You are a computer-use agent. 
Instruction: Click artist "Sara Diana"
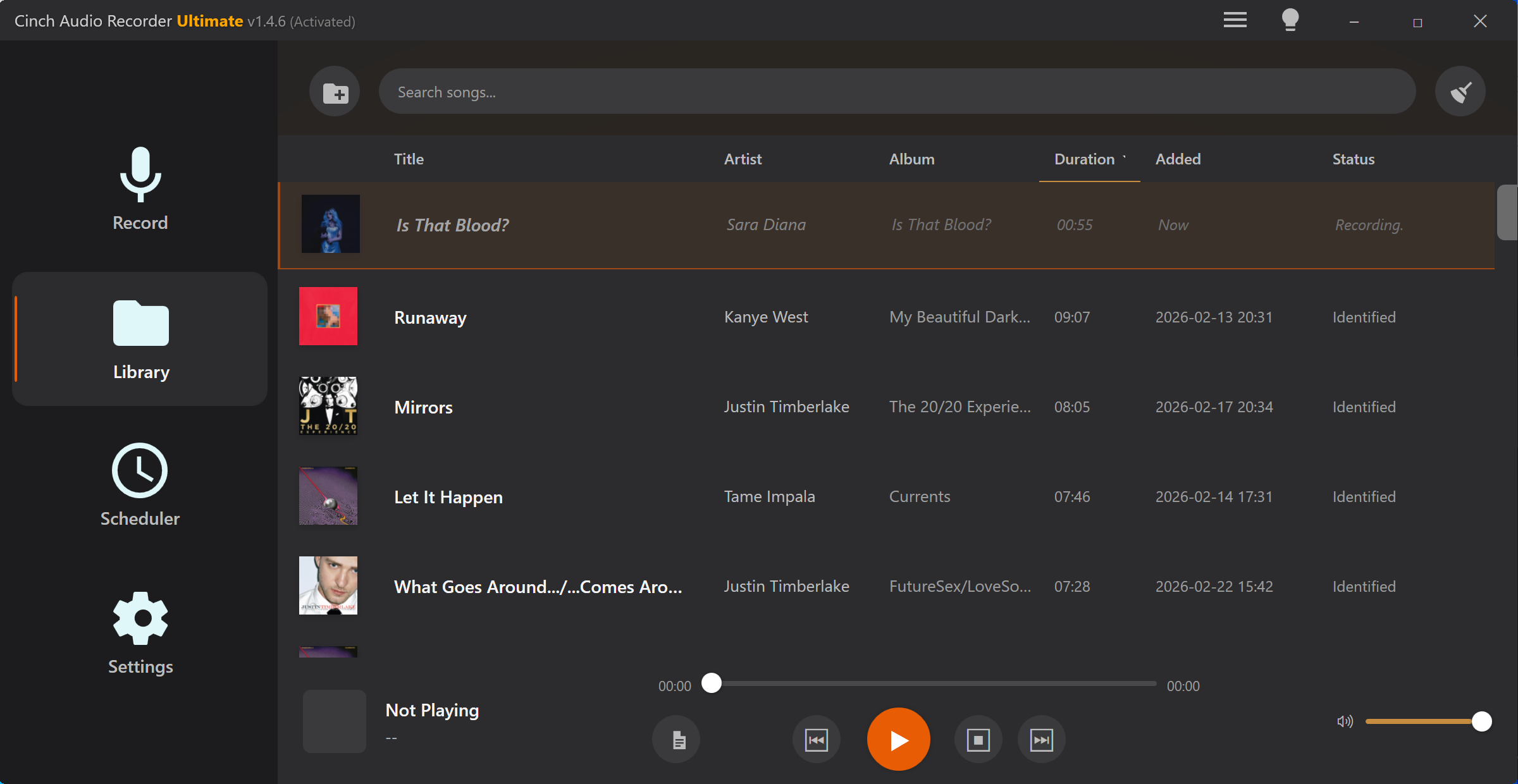coord(766,224)
